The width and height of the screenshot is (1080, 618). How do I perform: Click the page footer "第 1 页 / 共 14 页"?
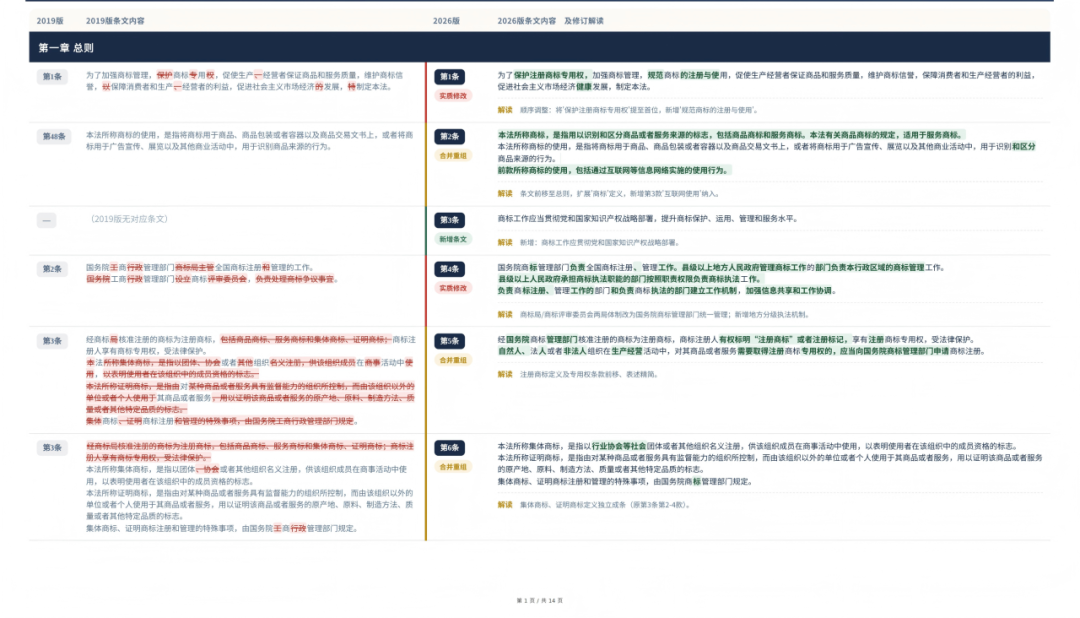tap(539, 601)
